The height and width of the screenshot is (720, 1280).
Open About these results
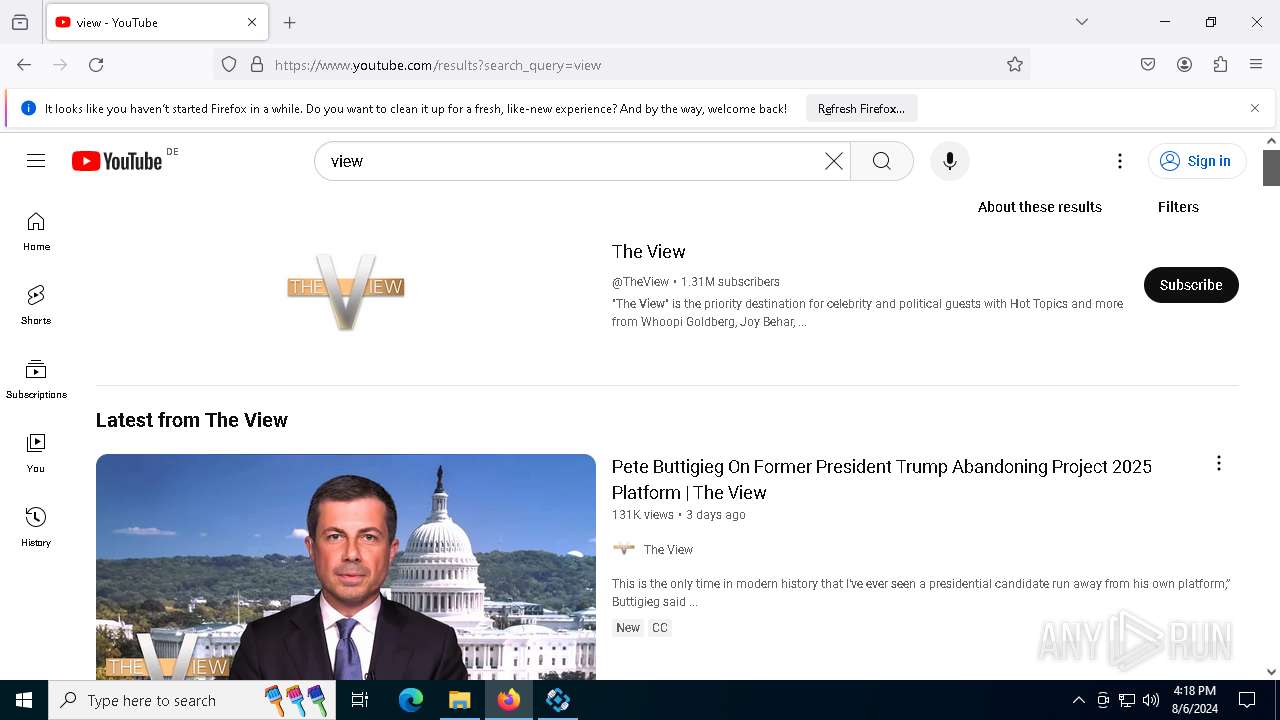point(1040,207)
